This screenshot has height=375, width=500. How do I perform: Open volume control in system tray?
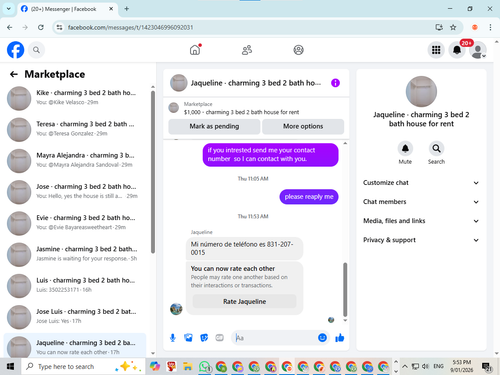[425, 366]
